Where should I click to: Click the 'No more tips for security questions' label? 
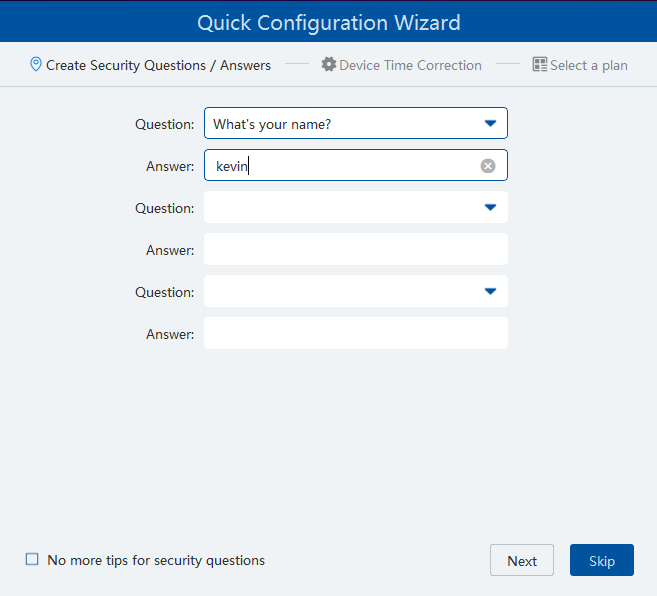click(x=156, y=560)
